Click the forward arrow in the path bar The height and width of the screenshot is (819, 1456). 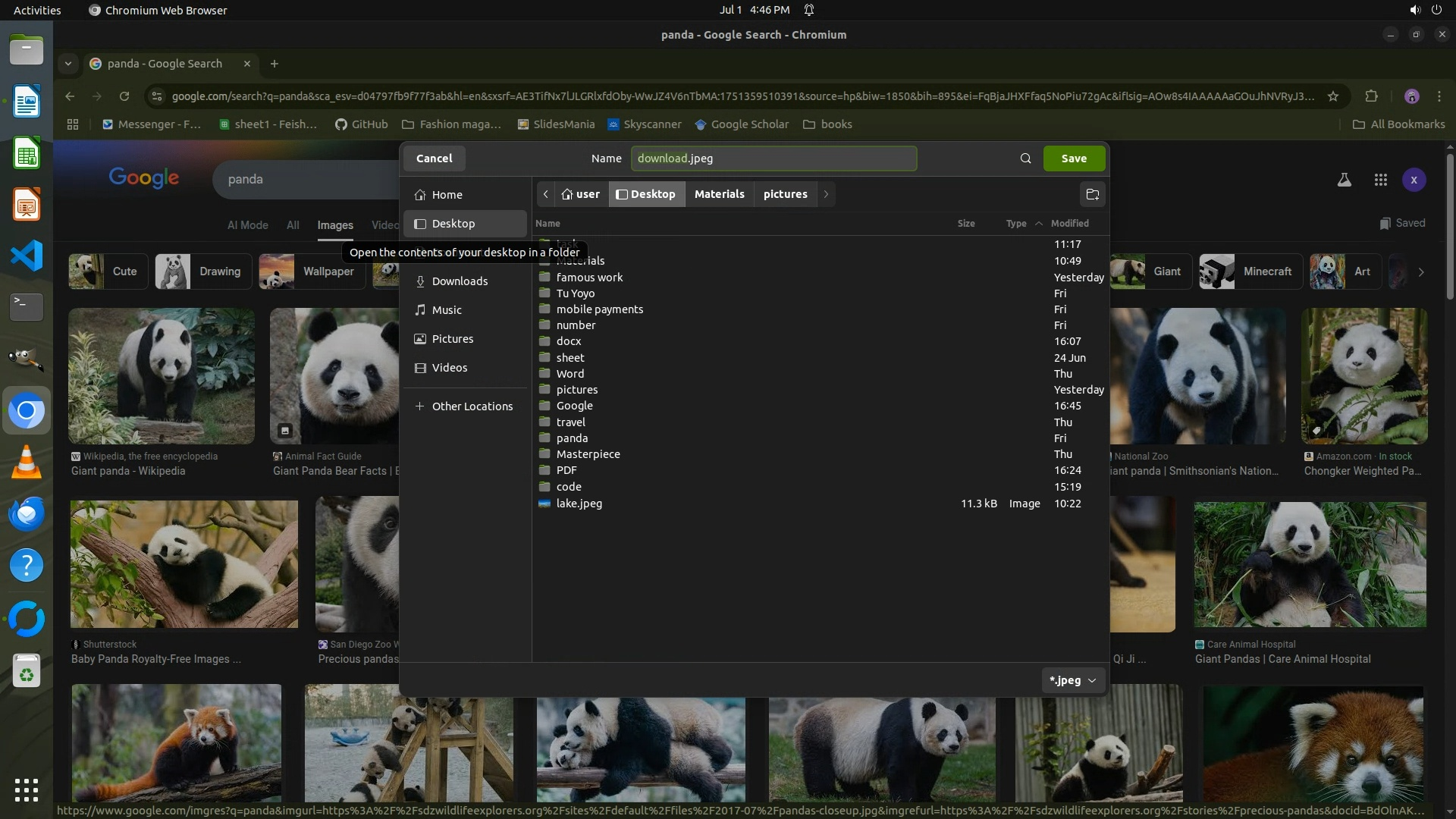(x=826, y=194)
